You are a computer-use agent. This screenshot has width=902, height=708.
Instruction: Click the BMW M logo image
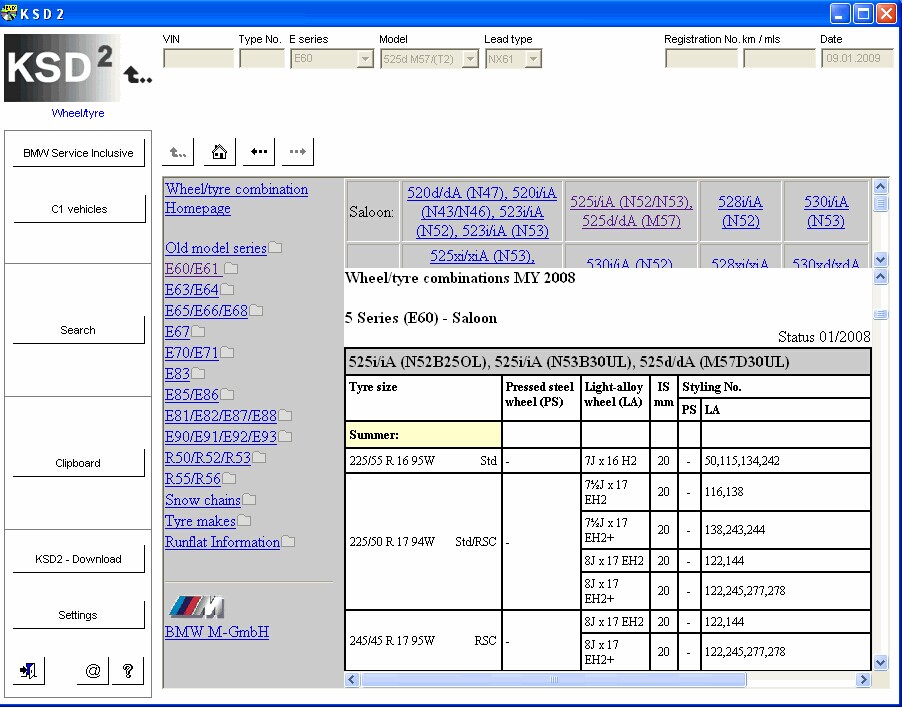point(196,607)
